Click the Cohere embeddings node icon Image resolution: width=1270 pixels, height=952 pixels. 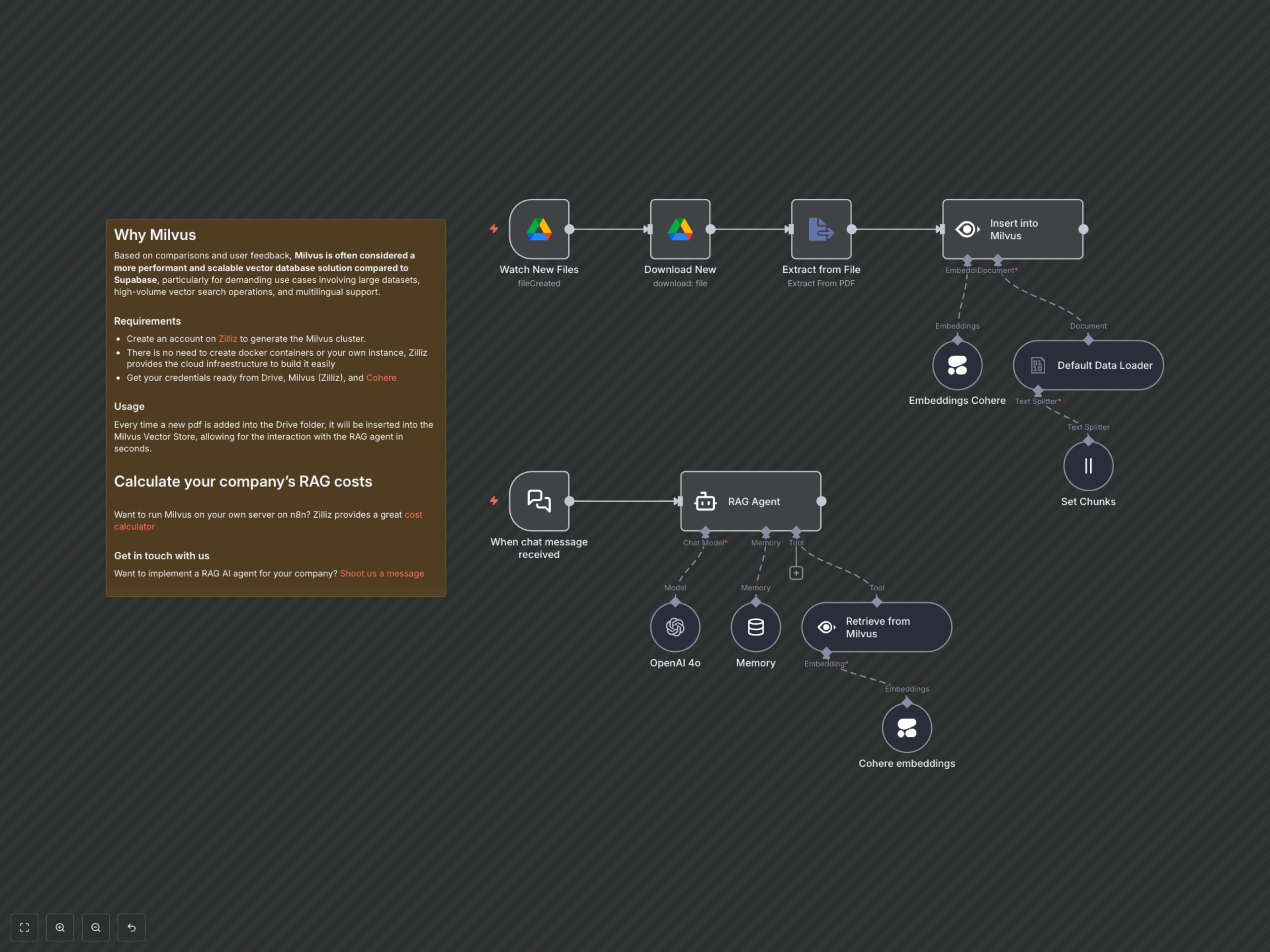(907, 728)
